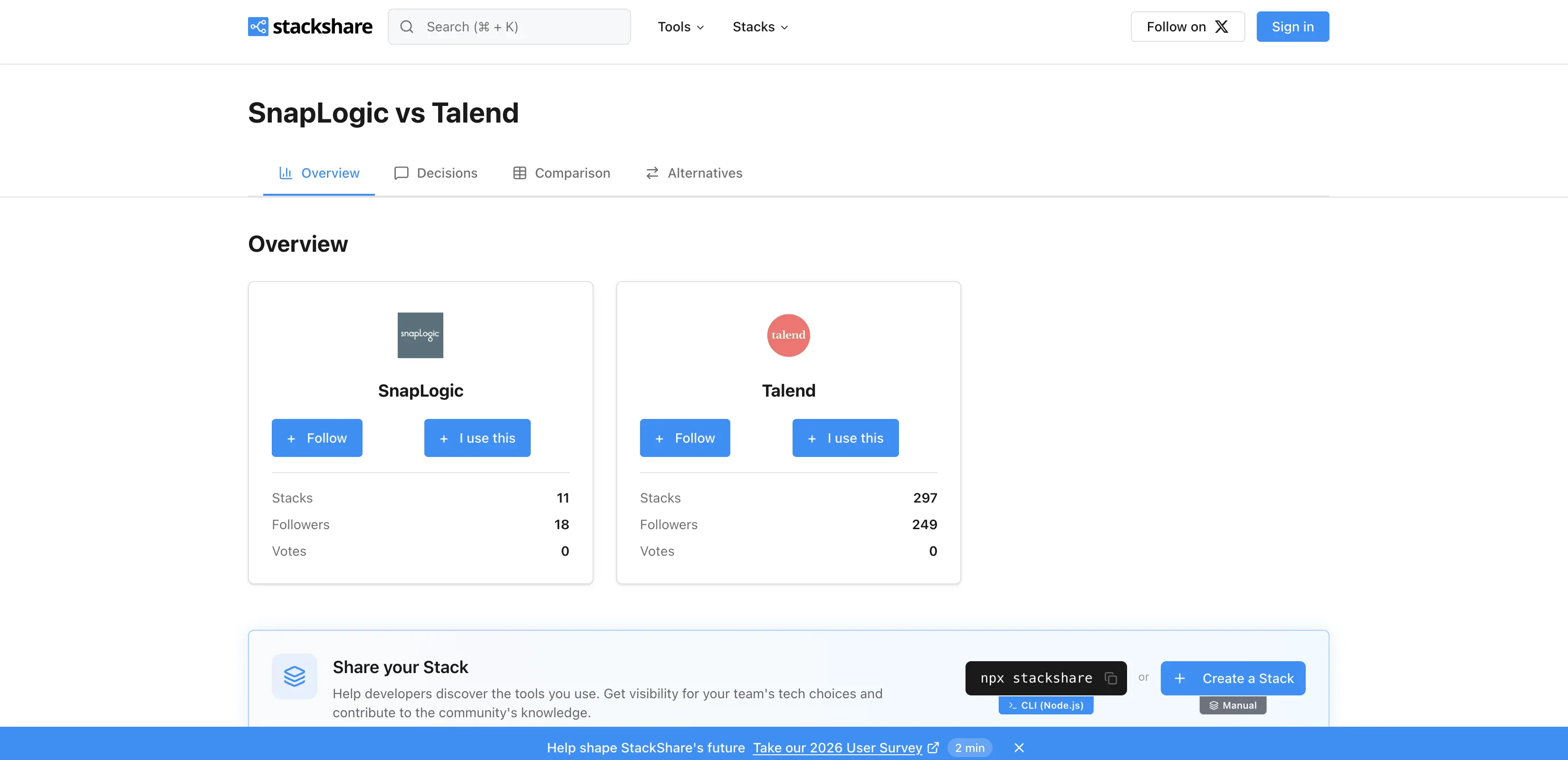Focus the Search input field
This screenshot has height=760, width=1568.
(x=509, y=27)
